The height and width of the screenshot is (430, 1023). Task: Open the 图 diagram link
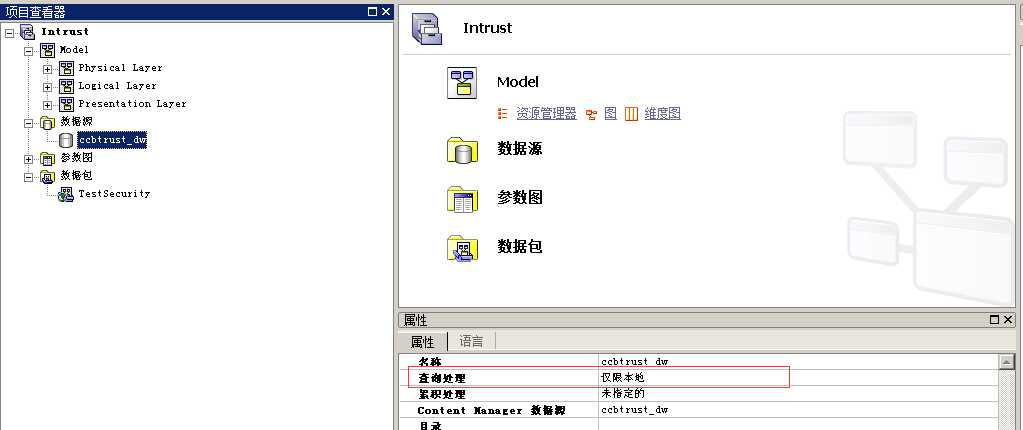611,114
